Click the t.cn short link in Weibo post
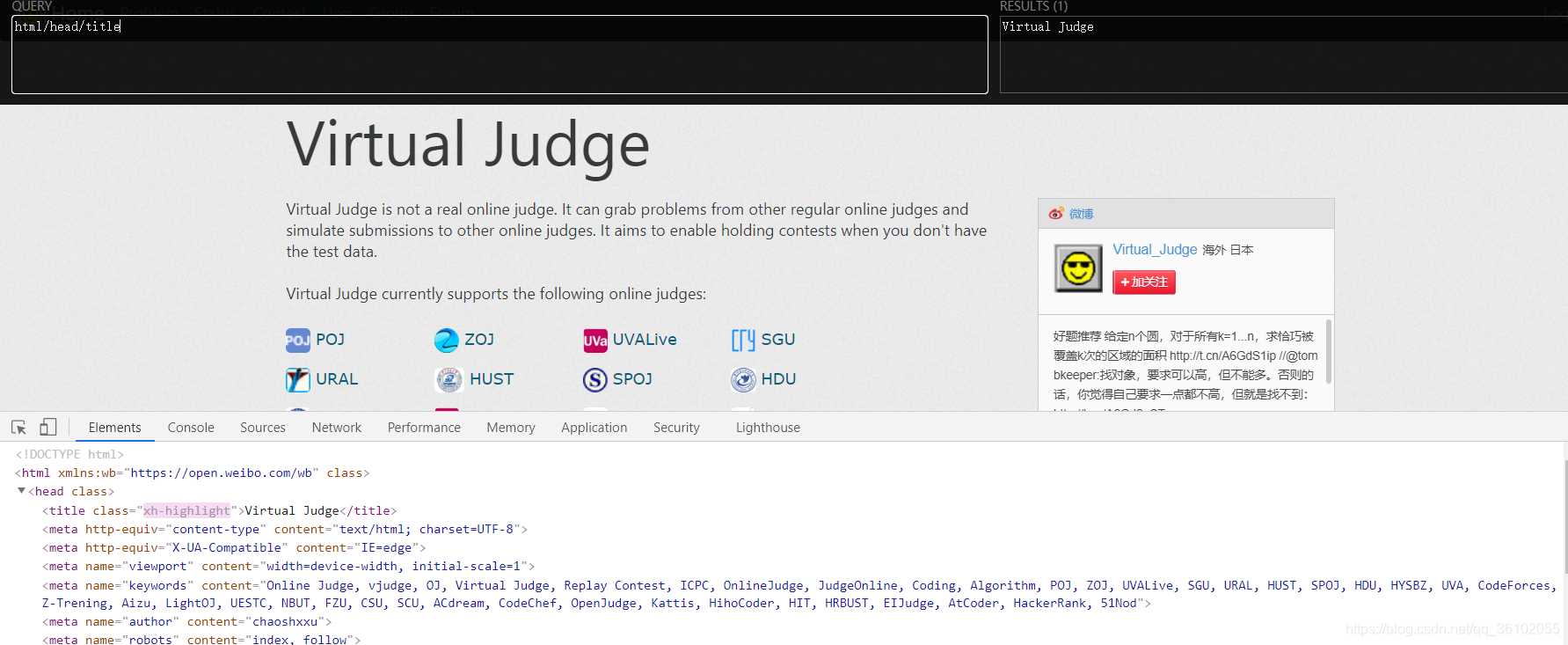The height and width of the screenshot is (645, 1568). 1222,355
